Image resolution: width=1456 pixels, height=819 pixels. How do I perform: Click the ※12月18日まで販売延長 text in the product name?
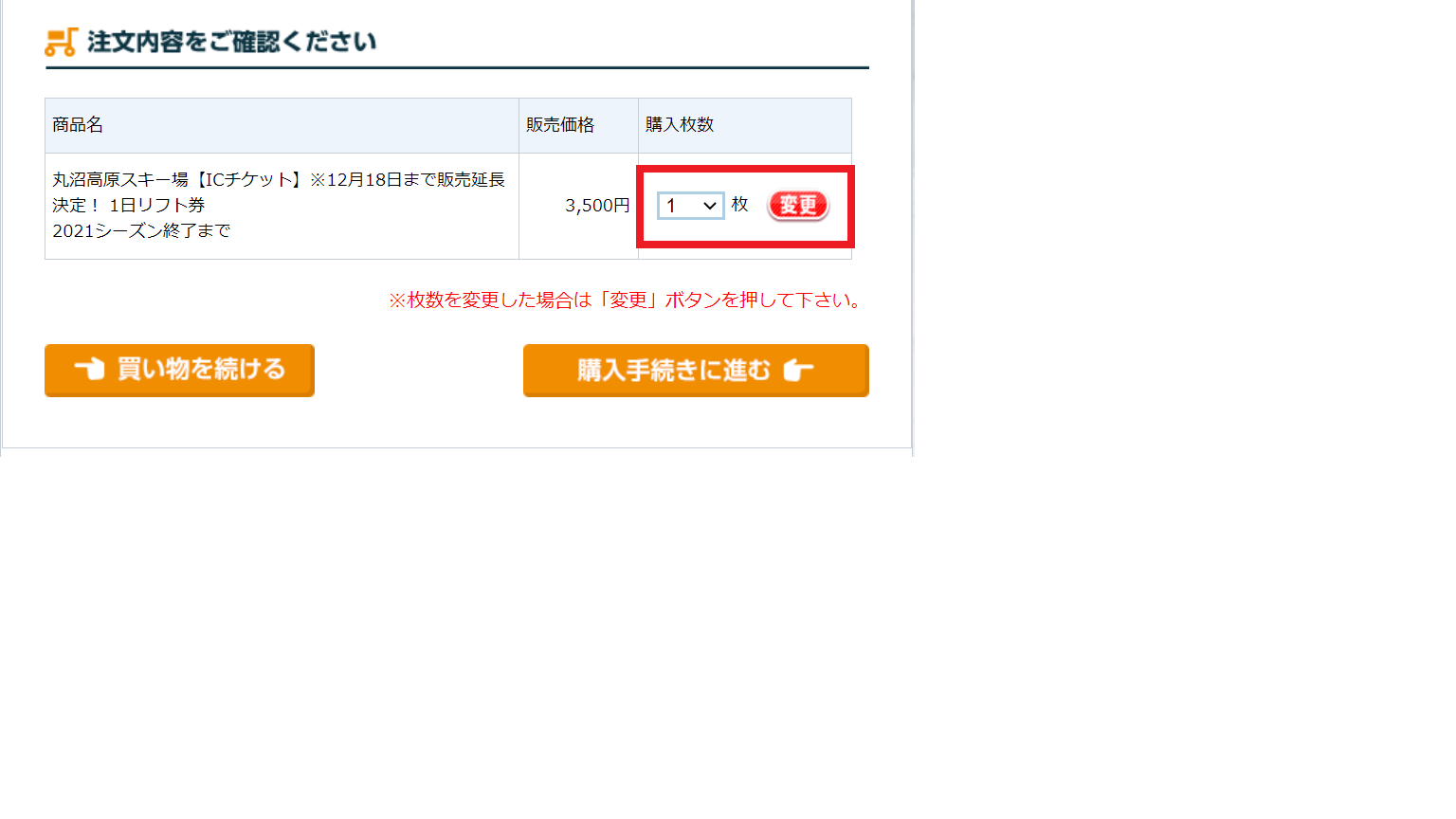408,180
